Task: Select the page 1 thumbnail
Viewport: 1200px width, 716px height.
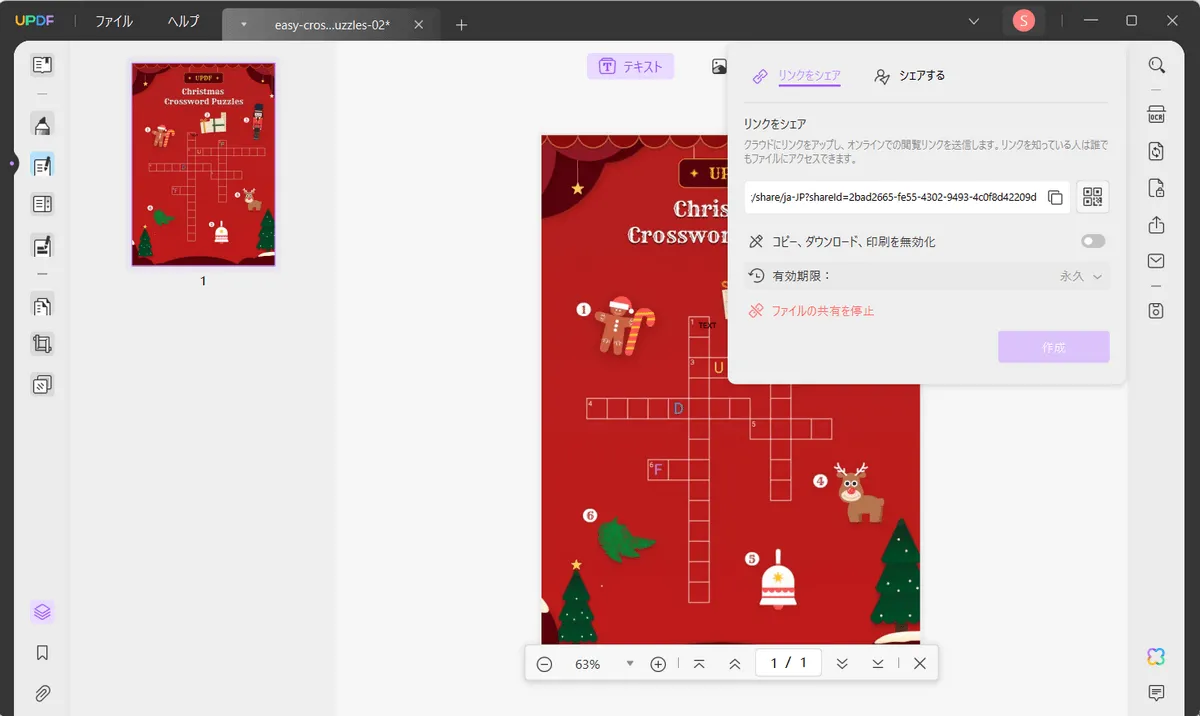Action: tap(203, 165)
